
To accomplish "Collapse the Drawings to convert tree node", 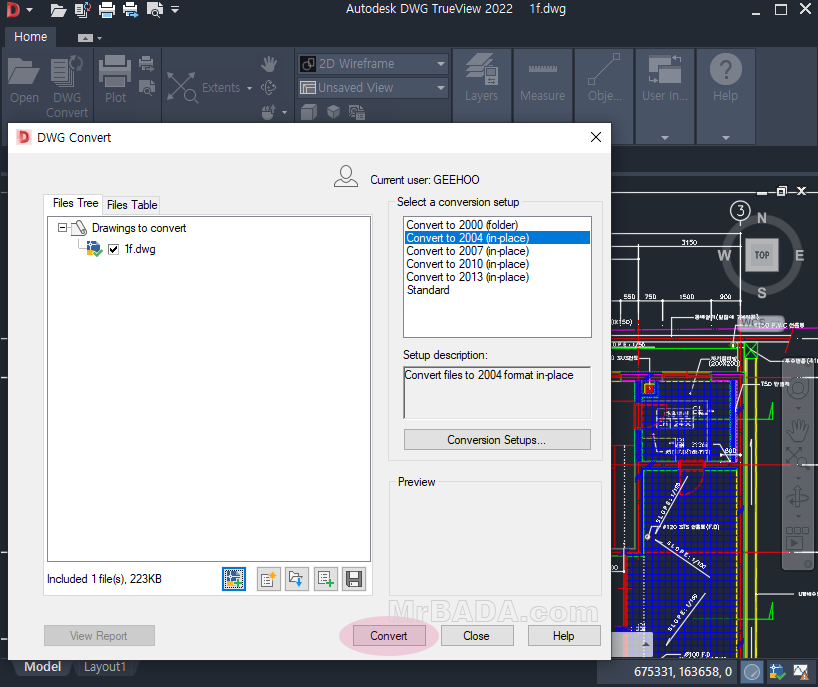I will click(x=63, y=228).
